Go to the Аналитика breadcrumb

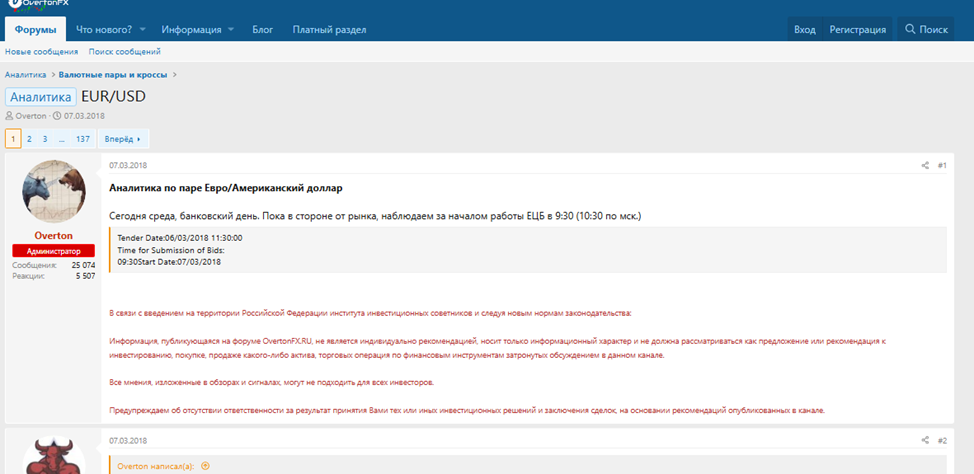tap(25, 75)
